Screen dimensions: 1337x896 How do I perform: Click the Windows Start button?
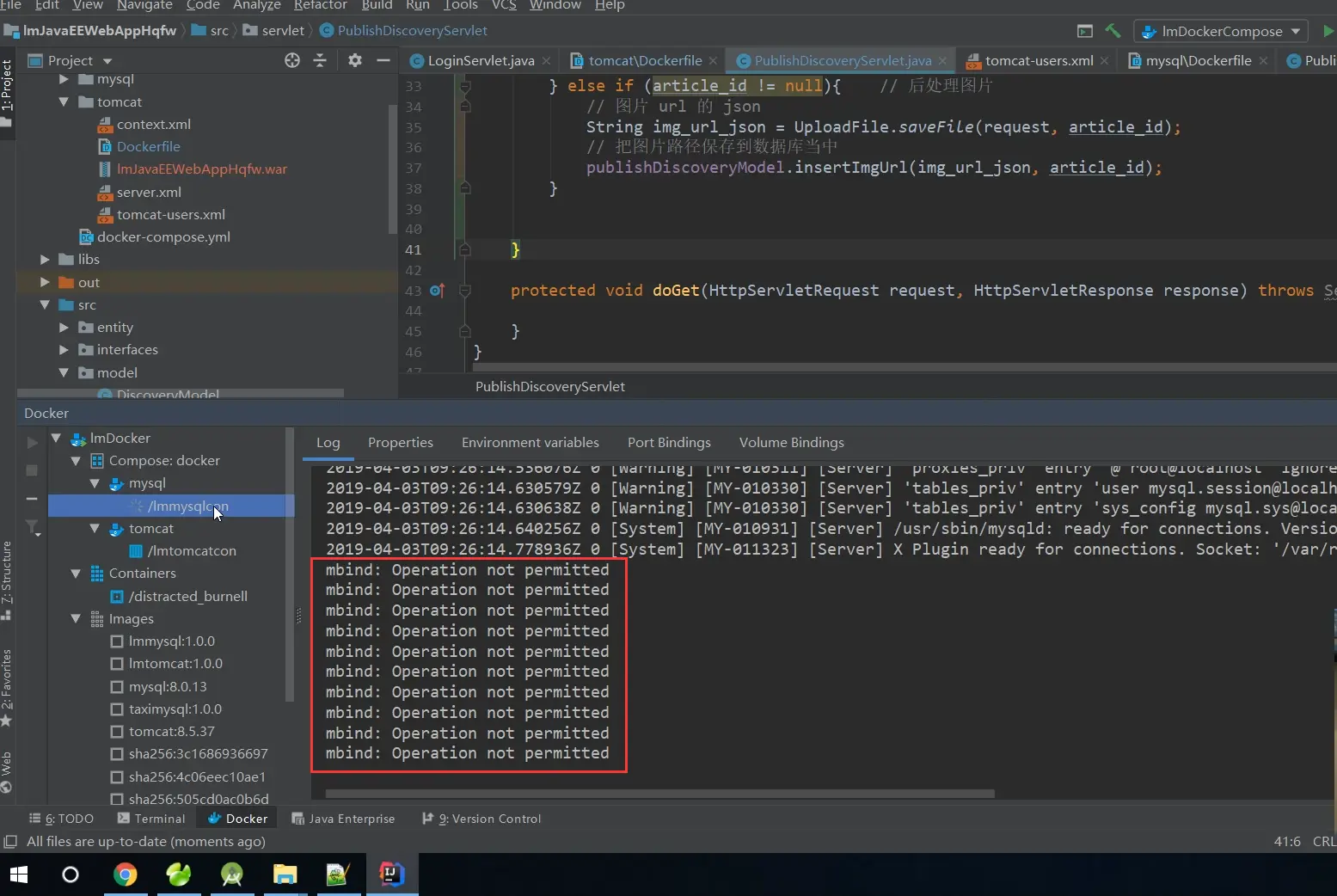19,875
